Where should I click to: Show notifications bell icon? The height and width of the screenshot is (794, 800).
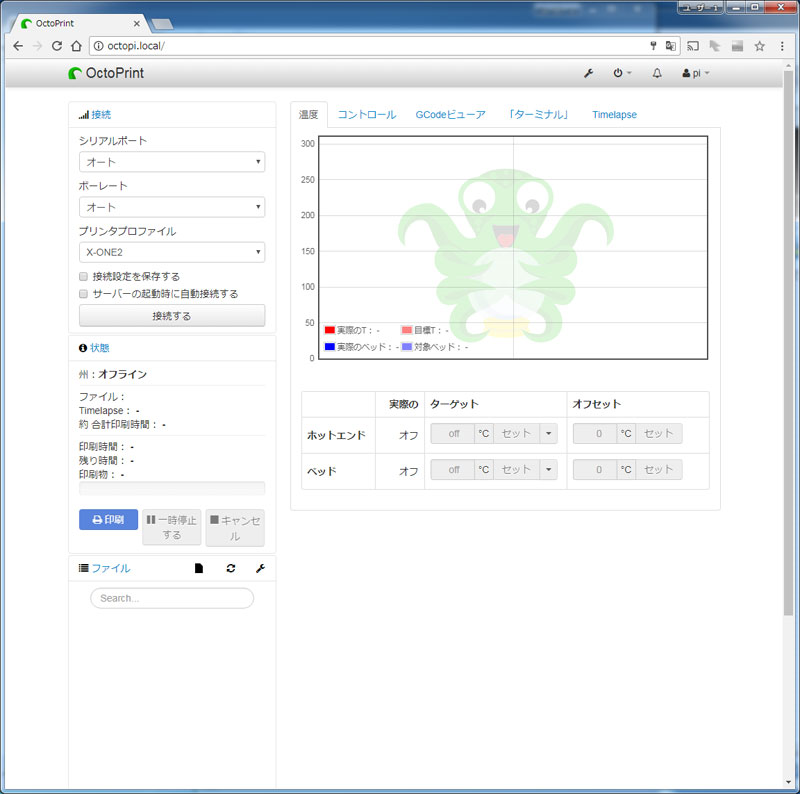pos(657,73)
